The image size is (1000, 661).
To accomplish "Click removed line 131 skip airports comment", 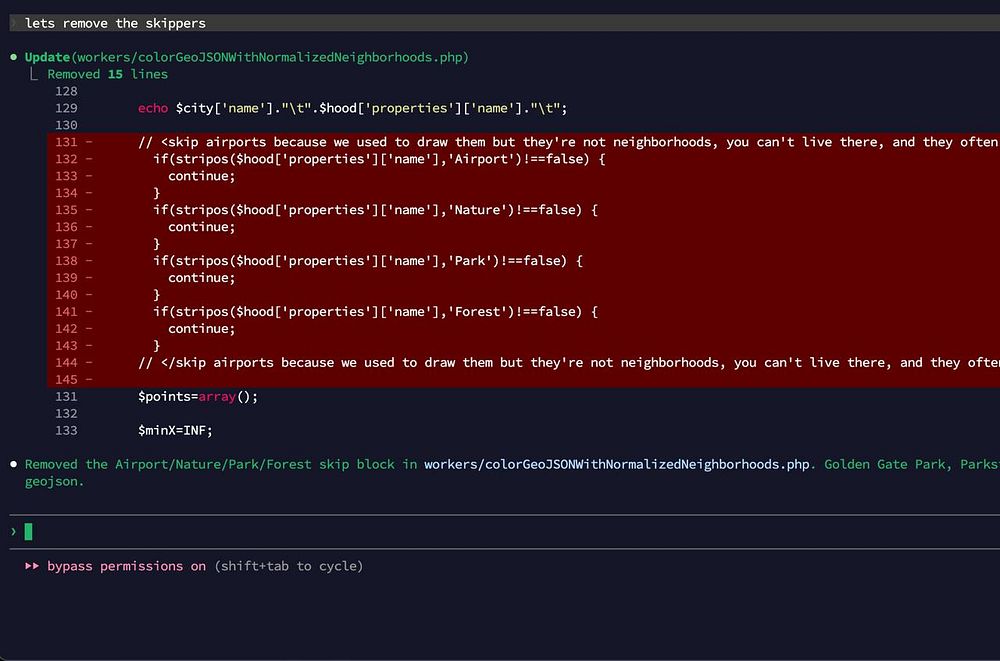I will (568, 142).
